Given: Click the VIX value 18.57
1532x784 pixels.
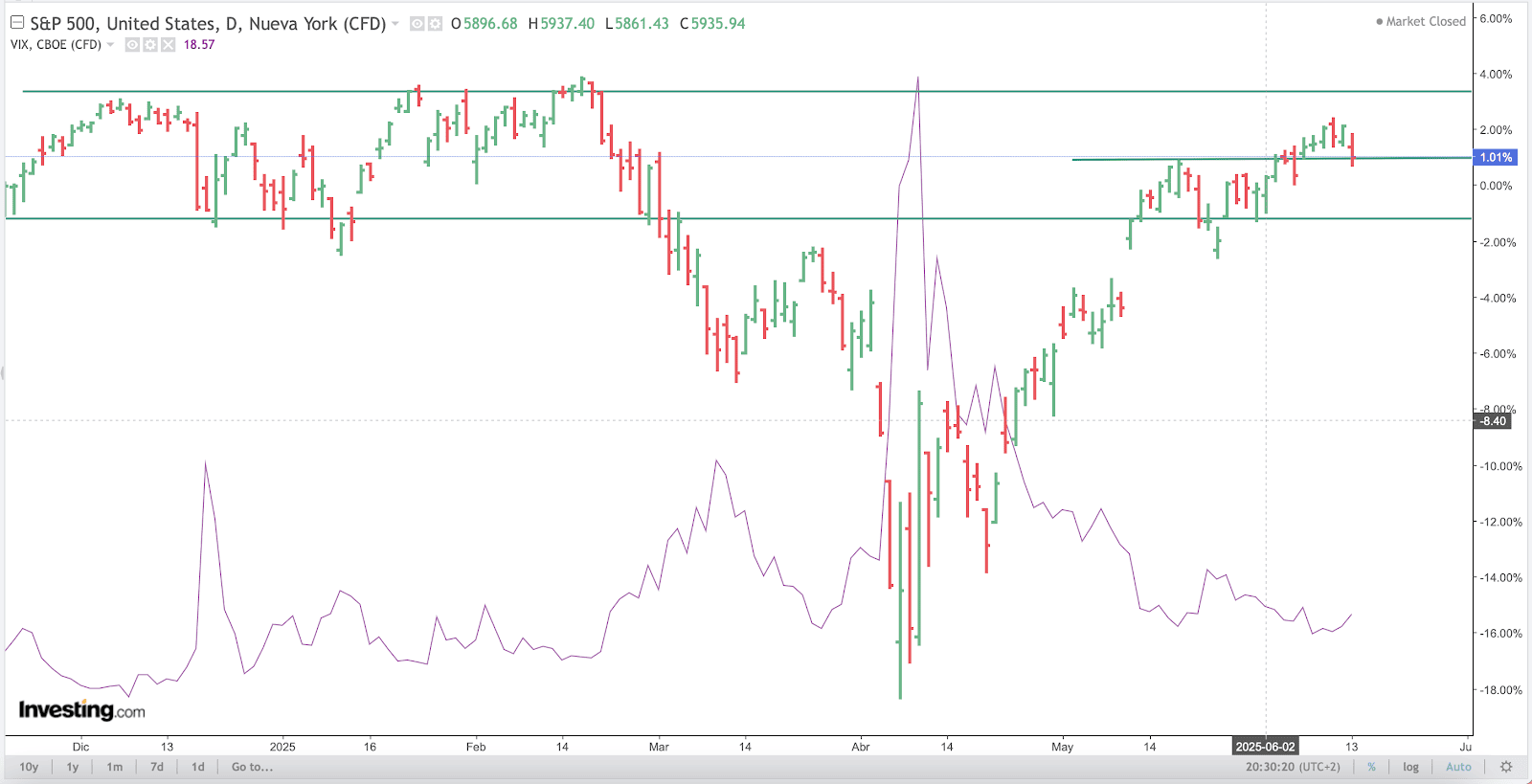Looking at the screenshot, I should (199, 45).
